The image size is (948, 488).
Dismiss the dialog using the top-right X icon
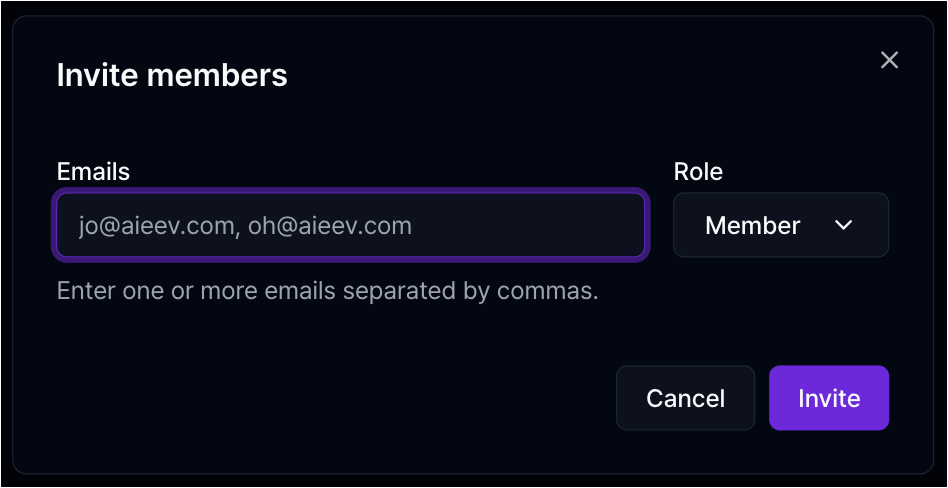(889, 60)
